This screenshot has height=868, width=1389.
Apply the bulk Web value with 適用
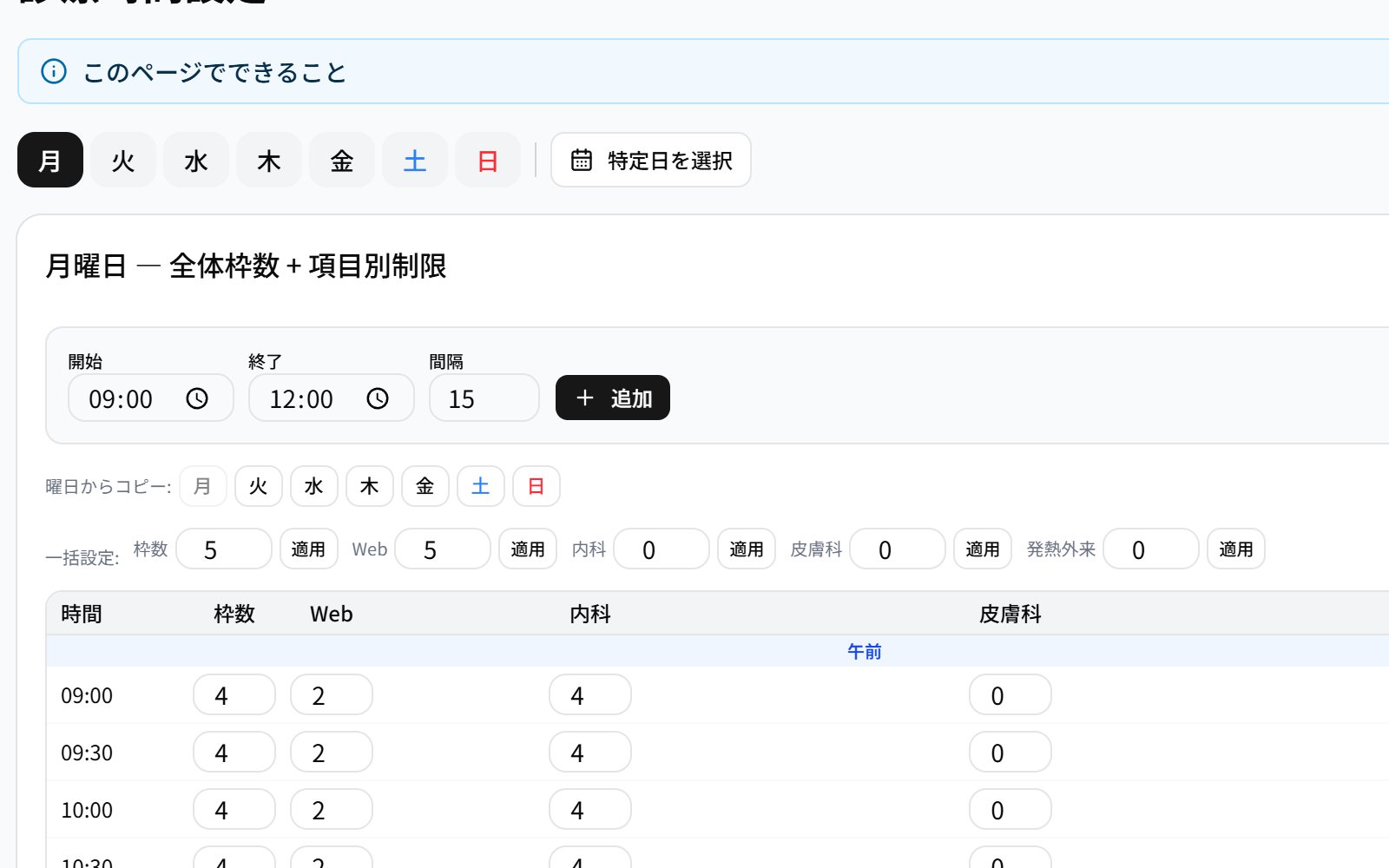[x=528, y=549]
